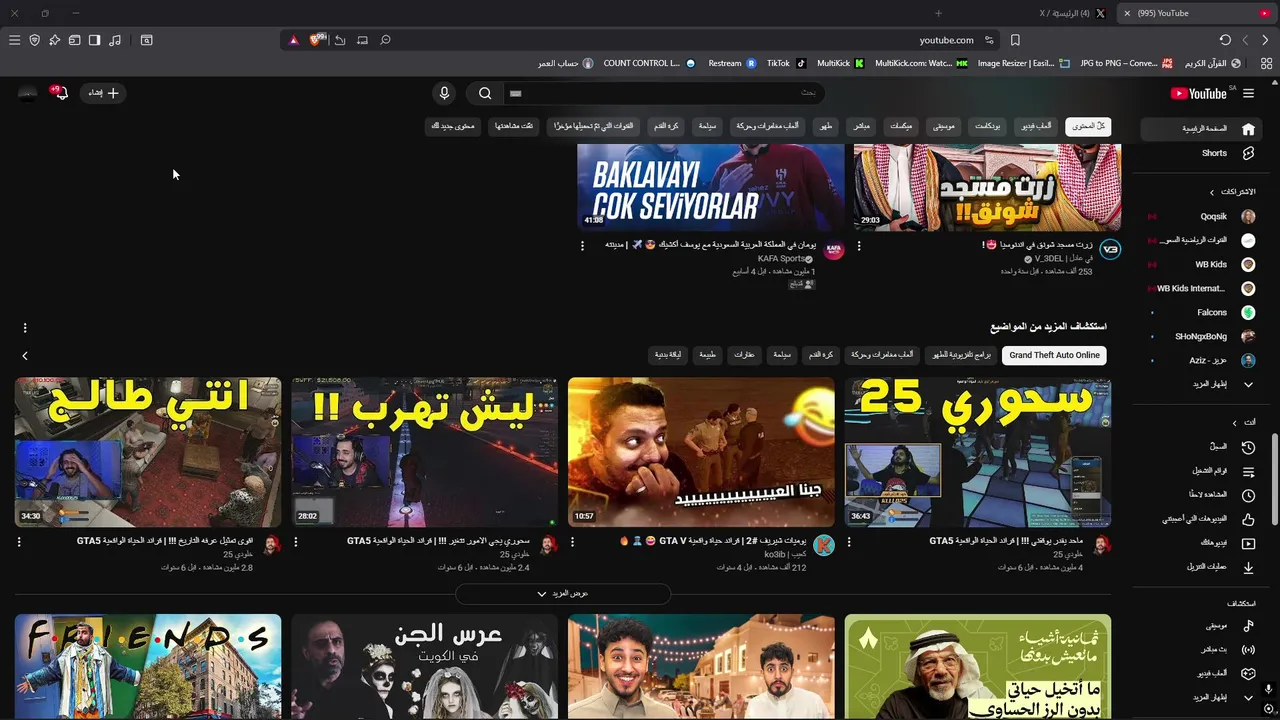Open the account avatar menu

coord(28,93)
